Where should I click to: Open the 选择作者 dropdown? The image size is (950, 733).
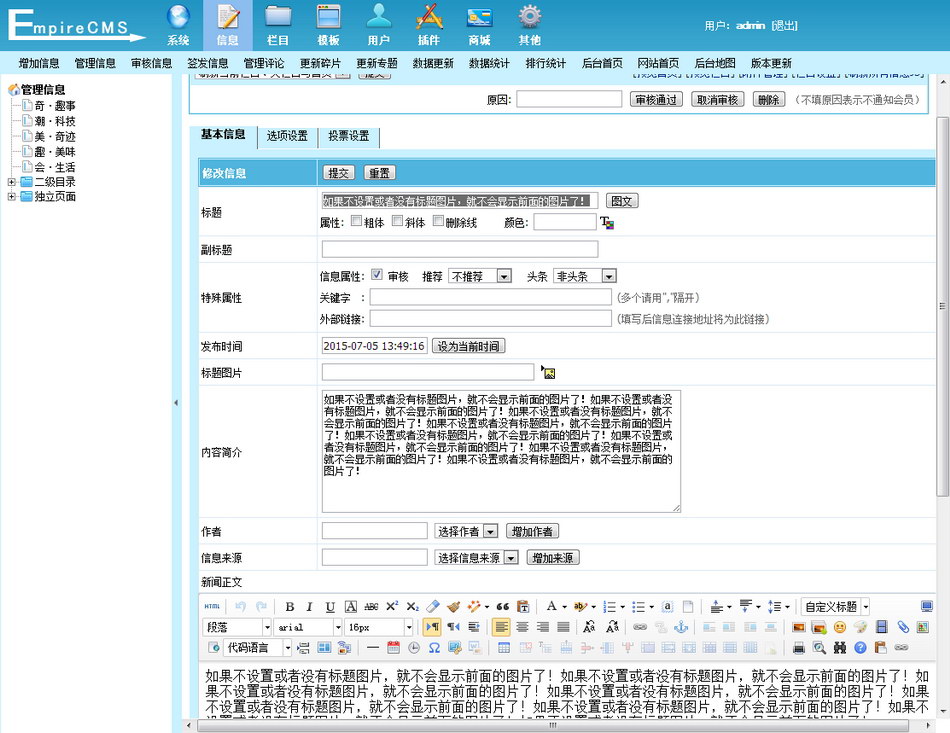point(466,531)
